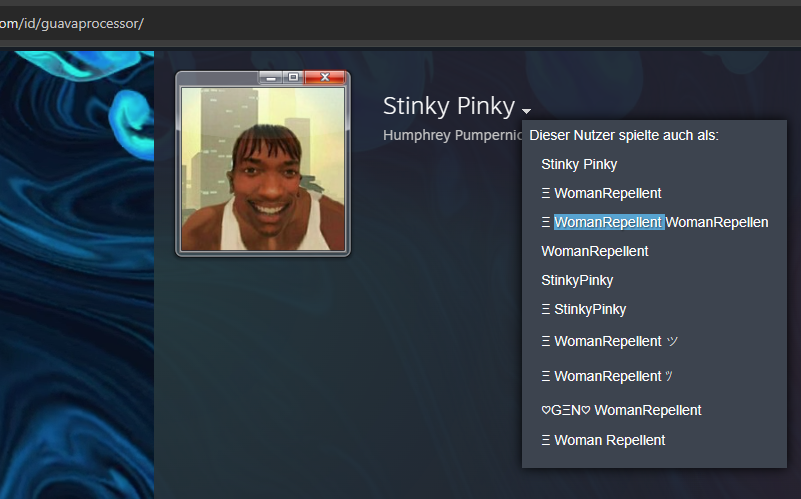The image size is (801, 499).
Task: Click the browser URL address bar
Action: 400,23
